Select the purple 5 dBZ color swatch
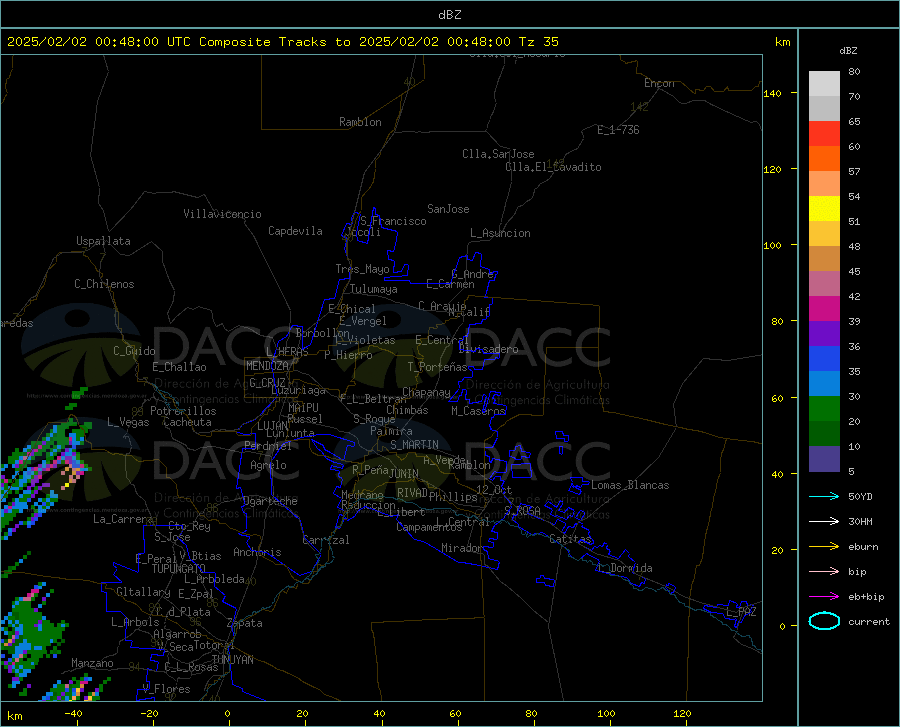This screenshot has height=727, width=900. tap(824, 459)
